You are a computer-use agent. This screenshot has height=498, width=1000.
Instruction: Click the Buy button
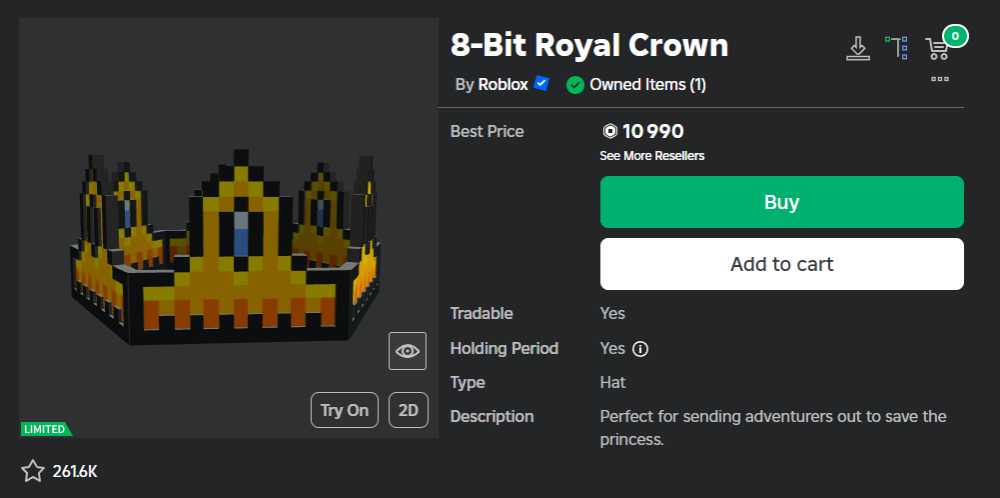[781, 202]
